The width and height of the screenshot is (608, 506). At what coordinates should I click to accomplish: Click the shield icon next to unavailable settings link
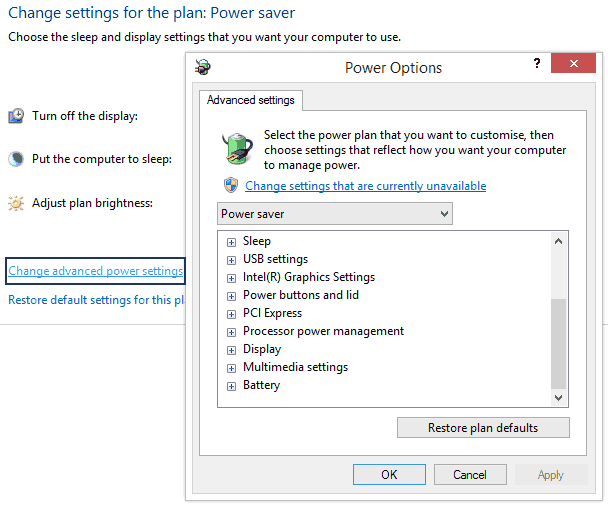coord(231,186)
